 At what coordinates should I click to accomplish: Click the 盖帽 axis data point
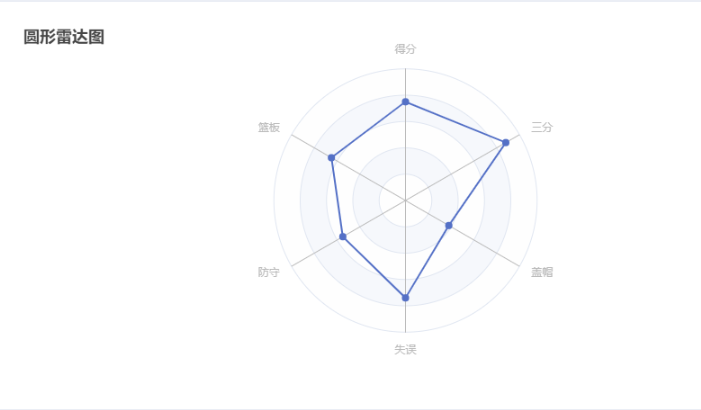tap(449, 225)
